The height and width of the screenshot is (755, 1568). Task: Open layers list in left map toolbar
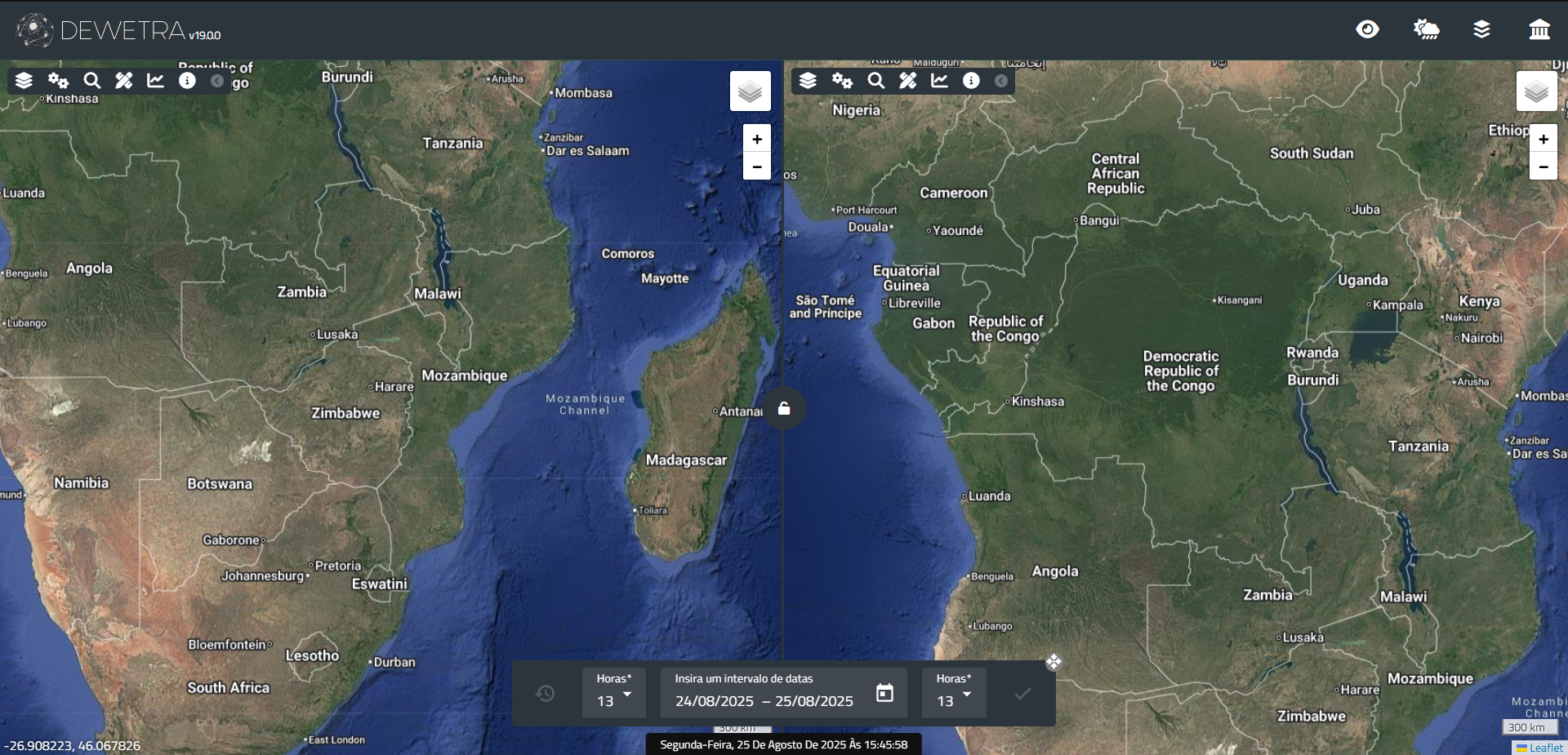[x=24, y=81]
